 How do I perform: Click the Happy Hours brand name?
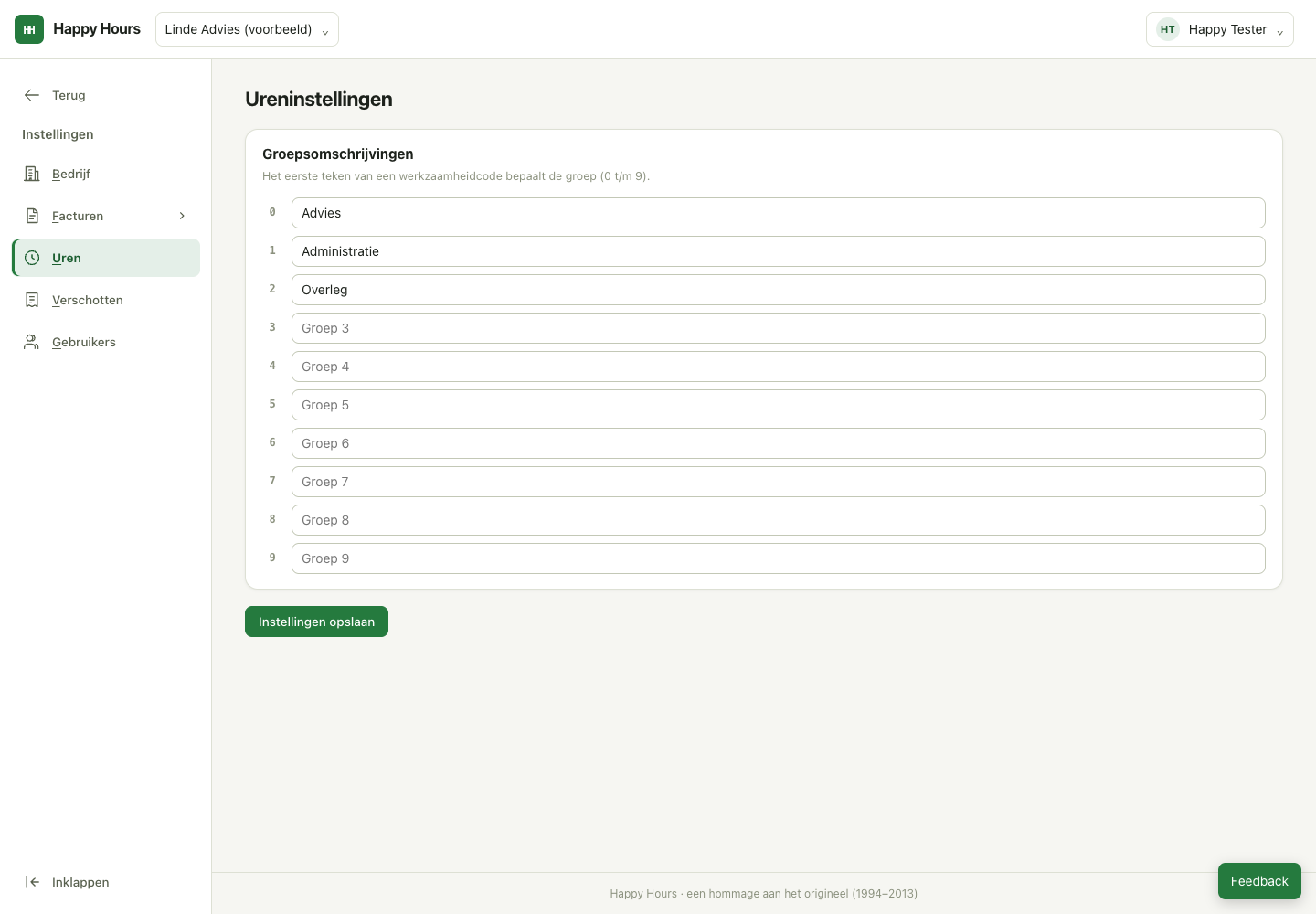pos(97,29)
